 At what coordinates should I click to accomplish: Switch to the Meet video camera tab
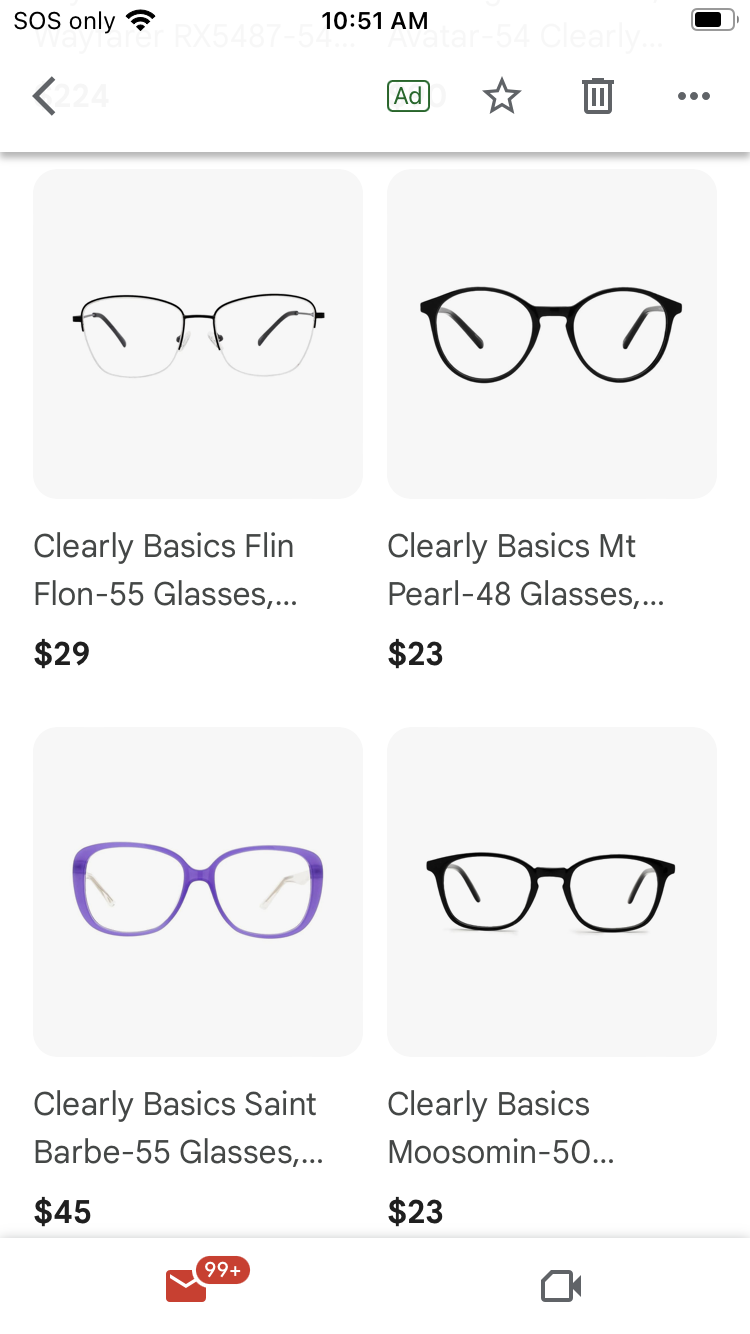561,1286
